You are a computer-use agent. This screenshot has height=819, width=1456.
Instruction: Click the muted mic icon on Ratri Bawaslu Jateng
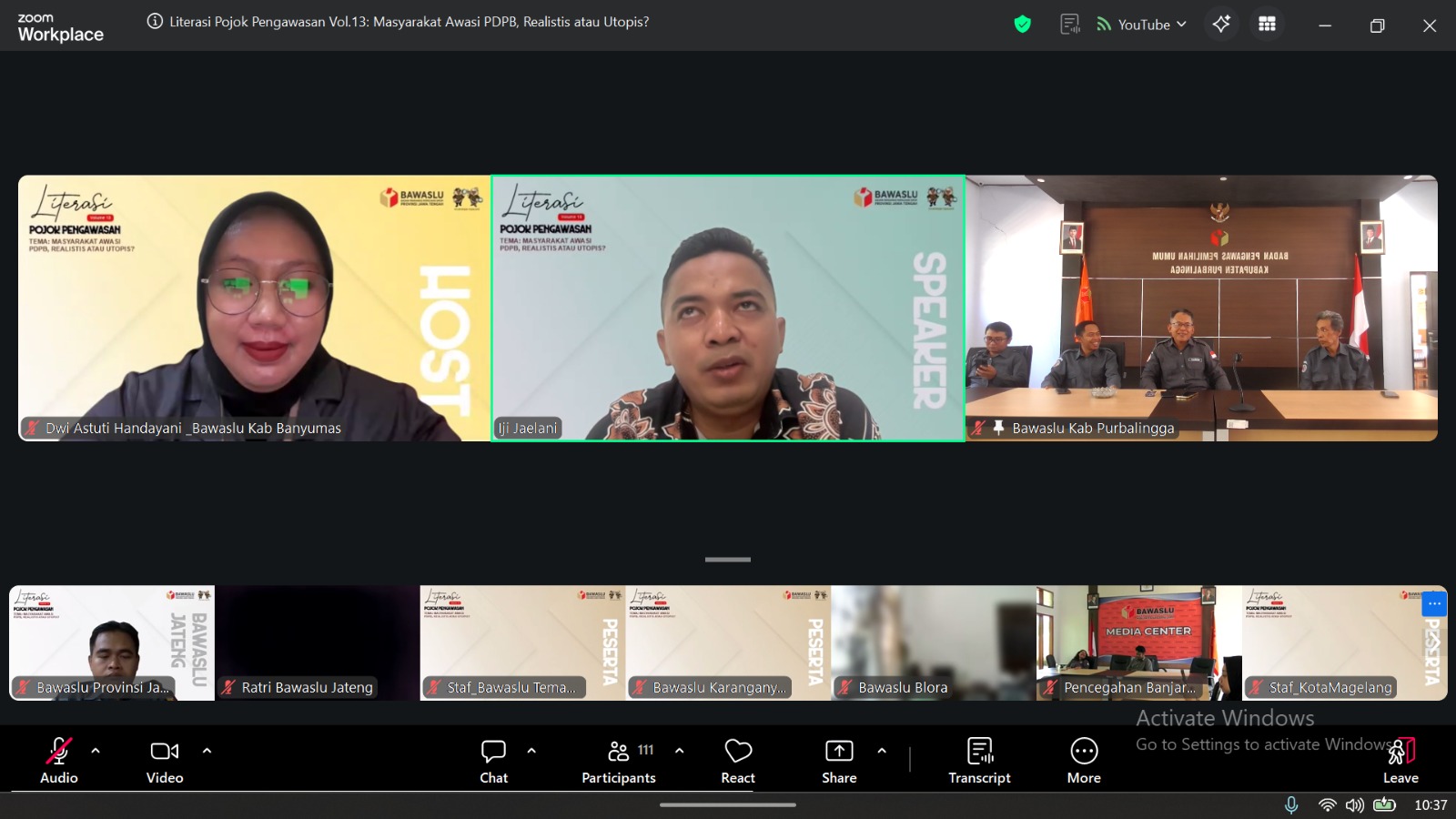point(229,688)
